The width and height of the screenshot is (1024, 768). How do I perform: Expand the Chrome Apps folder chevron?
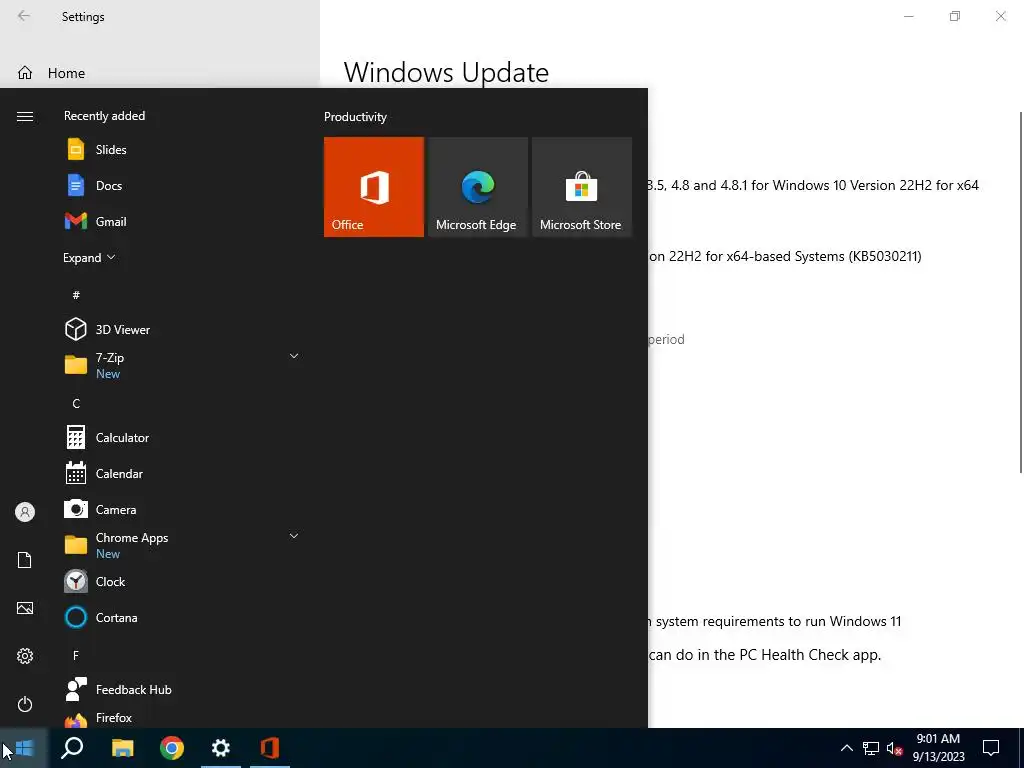[294, 536]
